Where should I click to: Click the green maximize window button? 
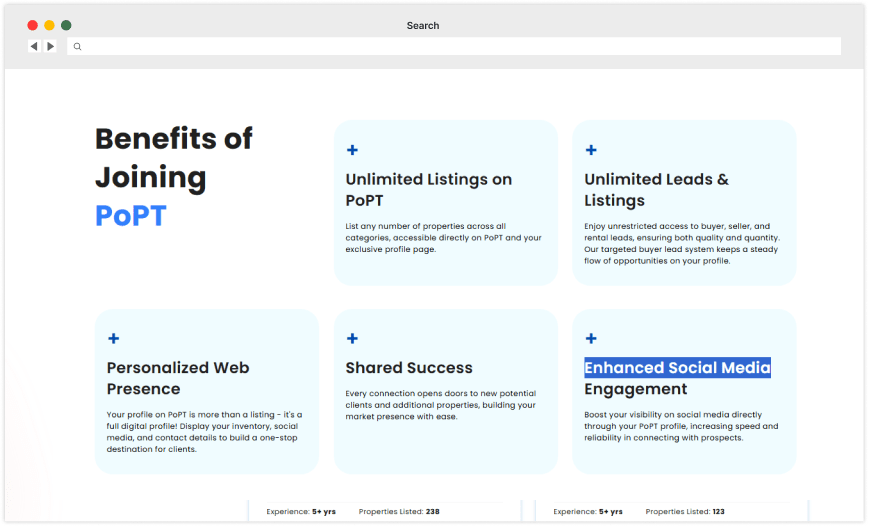[x=66, y=25]
